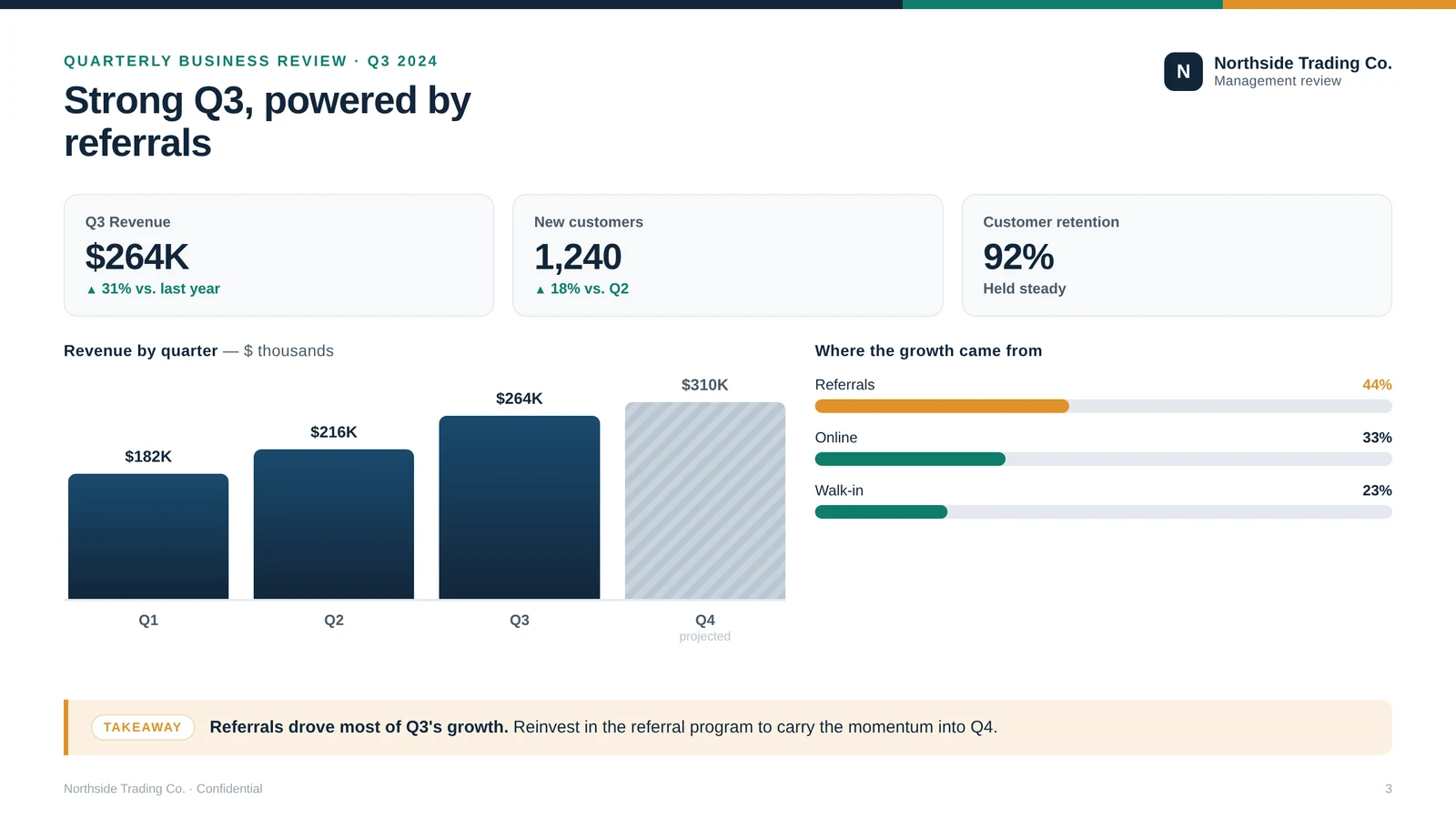Click 'Where the growth came from' heading

click(928, 351)
